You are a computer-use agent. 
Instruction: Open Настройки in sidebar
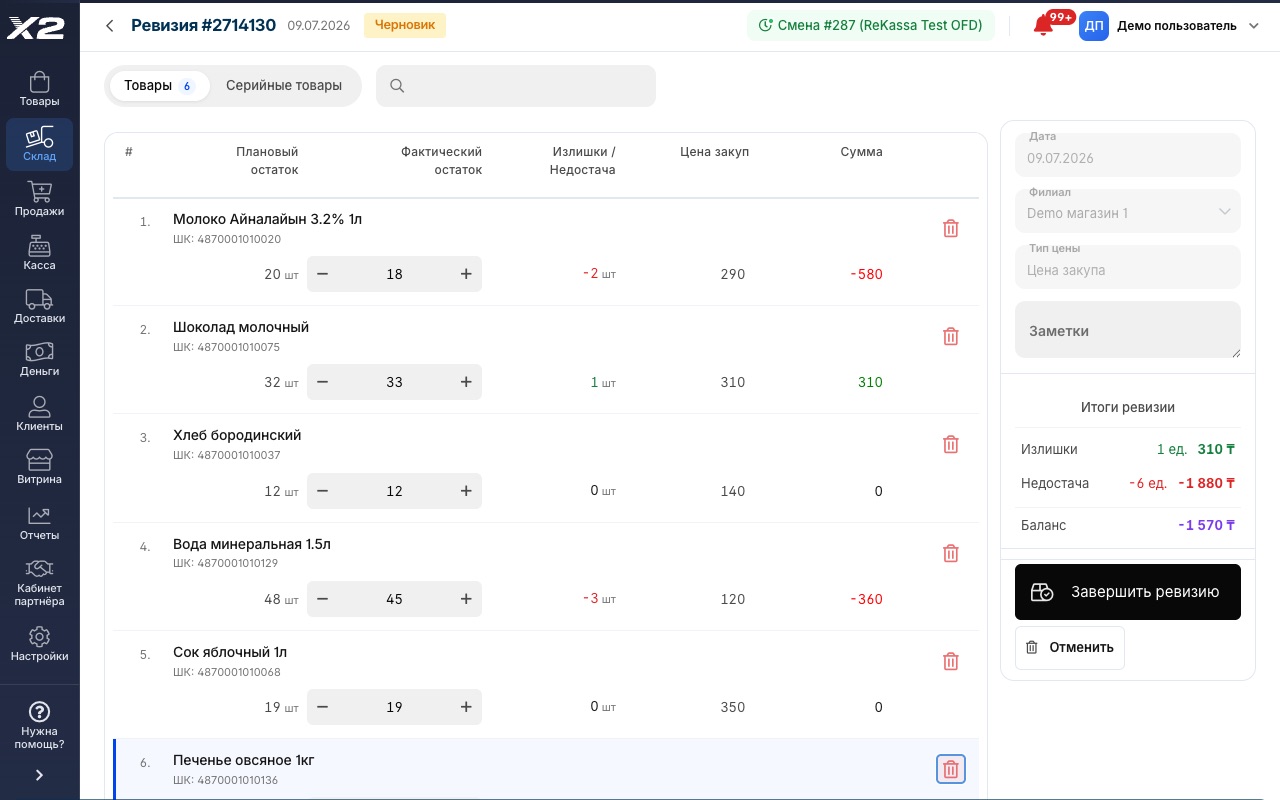(39, 644)
